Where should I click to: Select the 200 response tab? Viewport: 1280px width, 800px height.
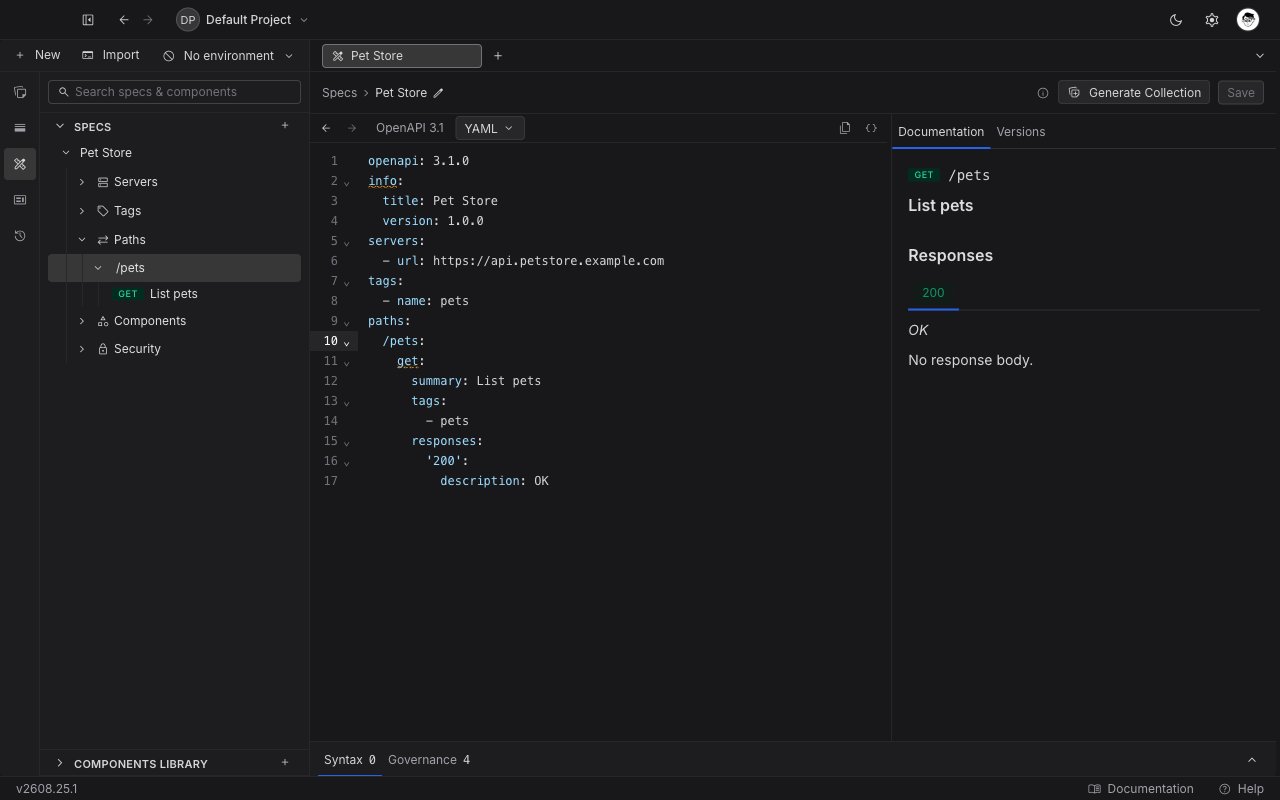point(933,293)
